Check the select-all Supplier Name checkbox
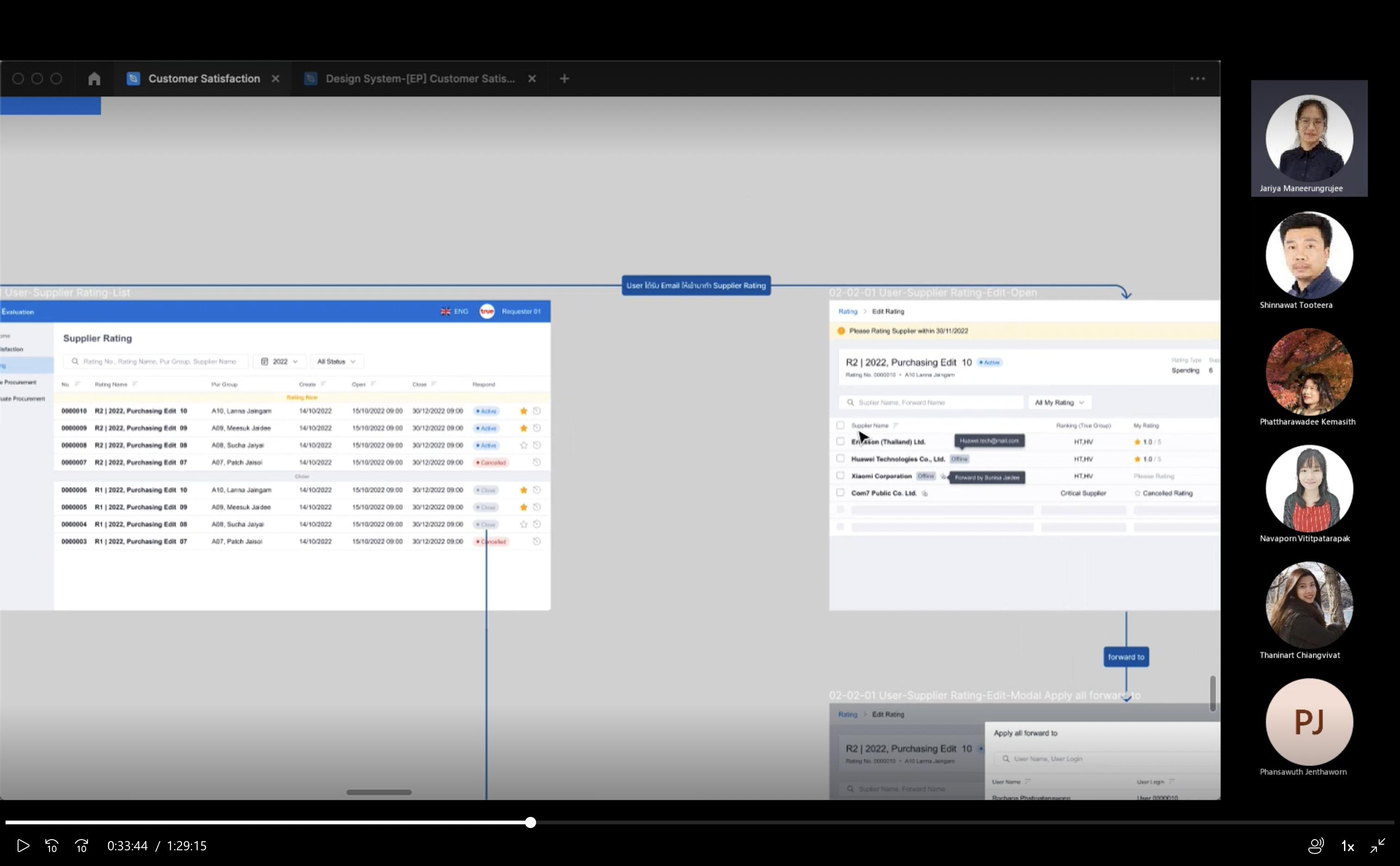This screenshot has height=866, width=1400. pos(841,425)
